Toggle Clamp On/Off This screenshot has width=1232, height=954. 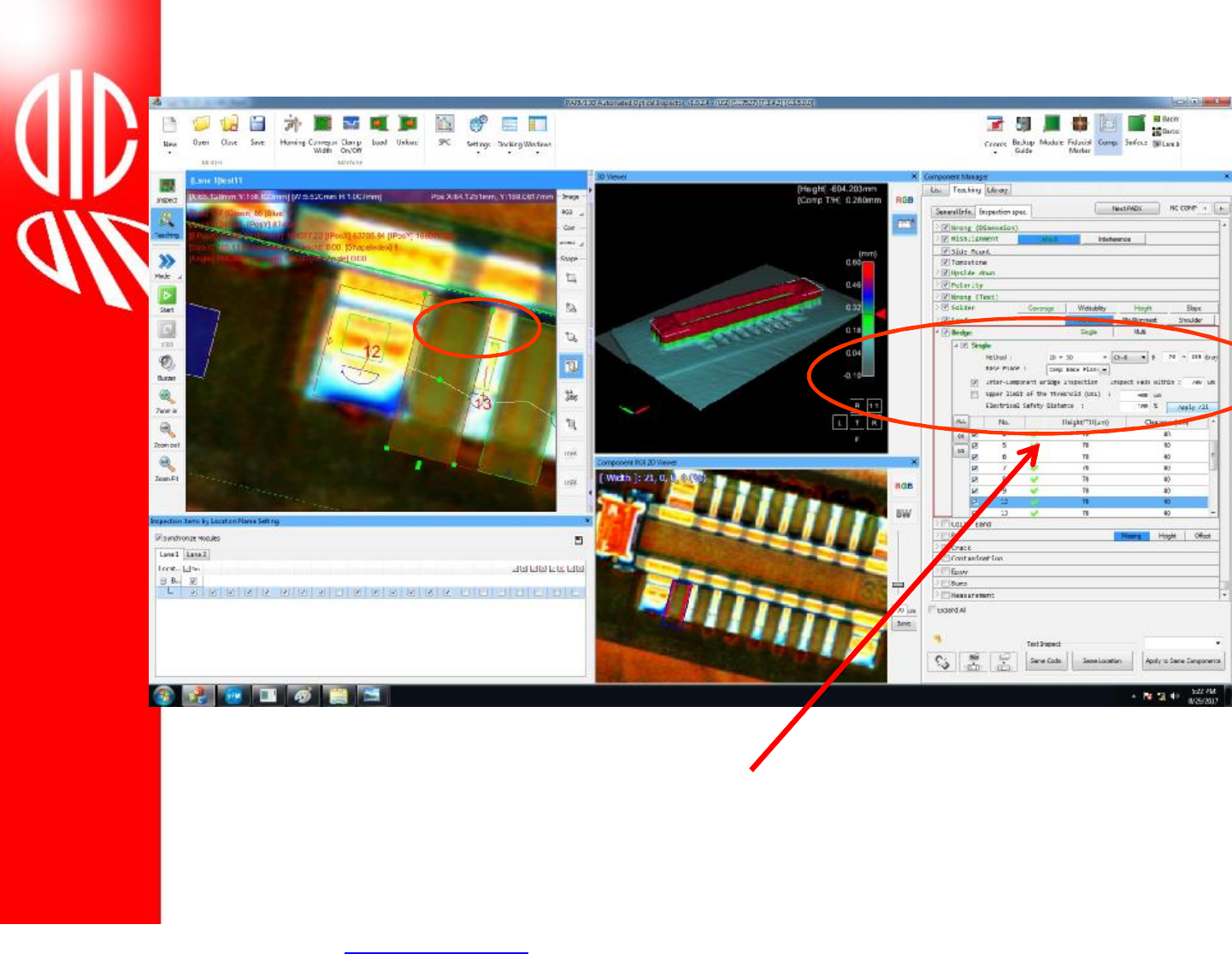tap(351, 134)
